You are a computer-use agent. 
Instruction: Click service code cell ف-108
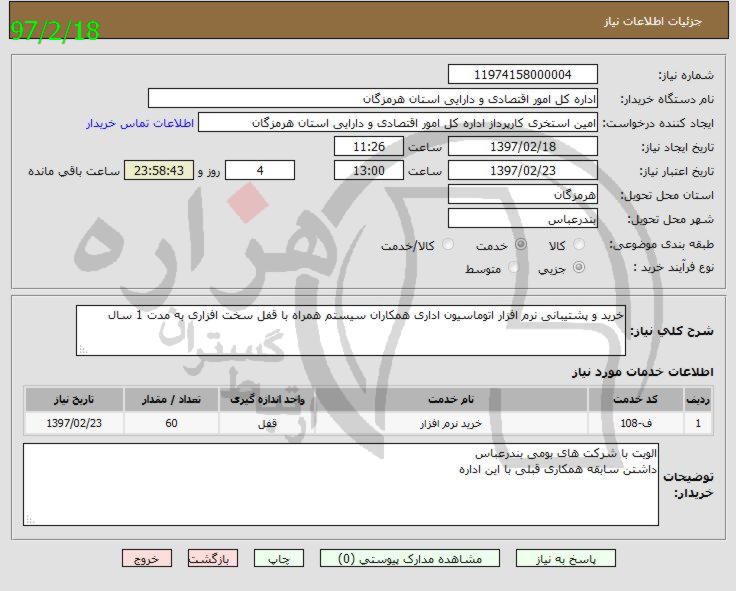coord(635,423)
